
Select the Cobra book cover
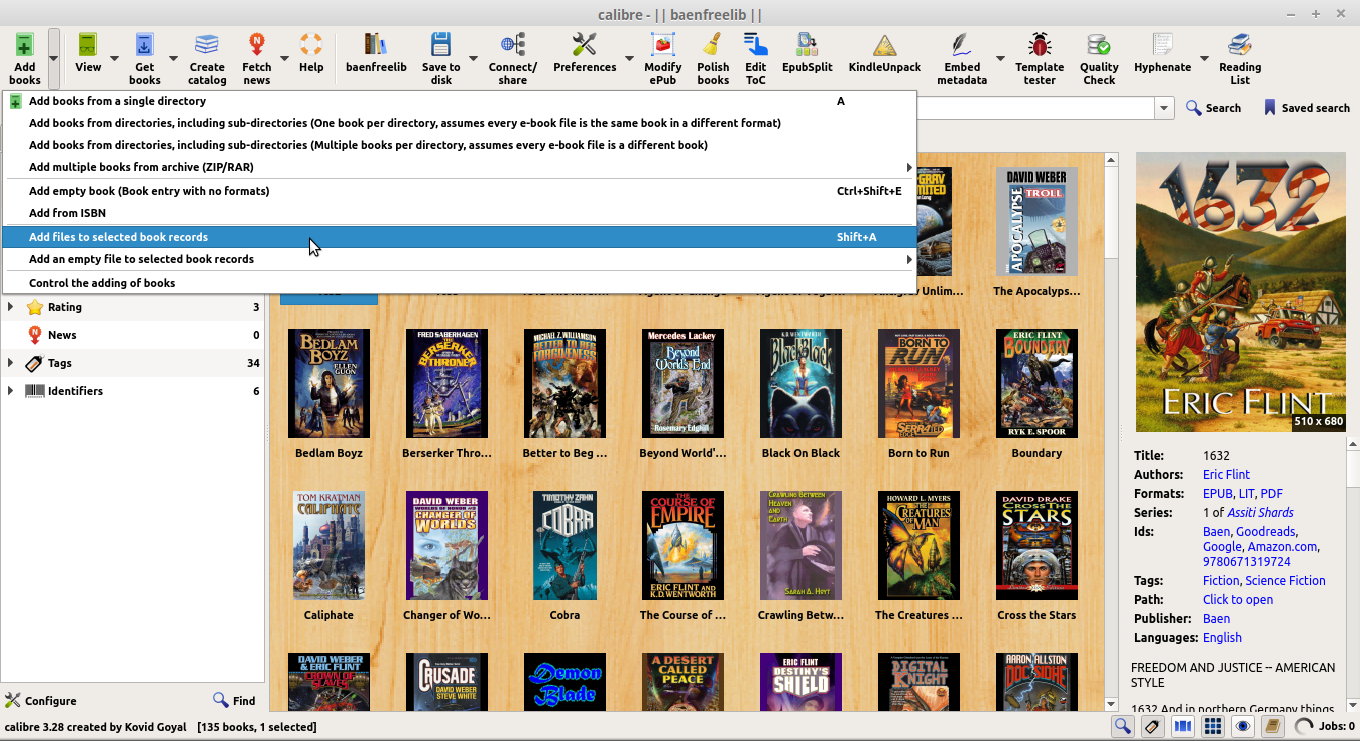(x=565, y=545)
